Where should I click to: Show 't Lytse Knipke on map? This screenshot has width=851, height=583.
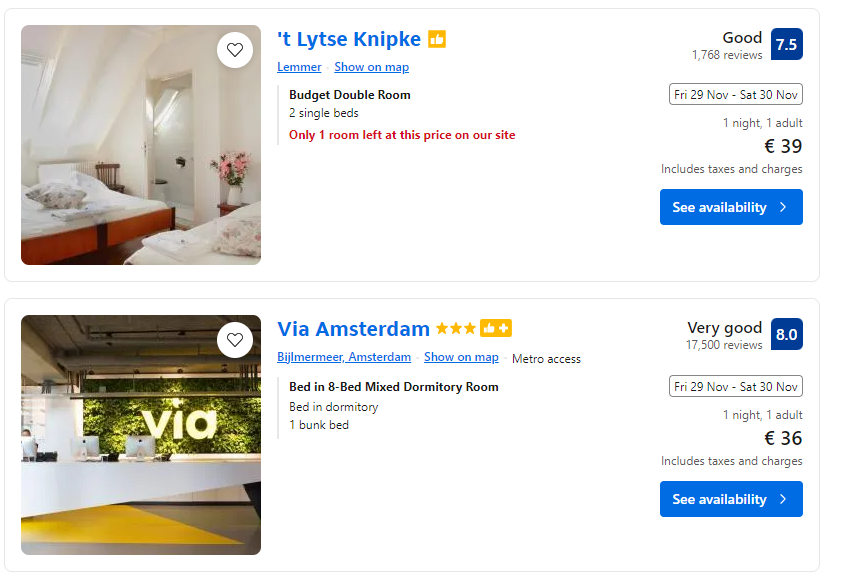(371, 67)
